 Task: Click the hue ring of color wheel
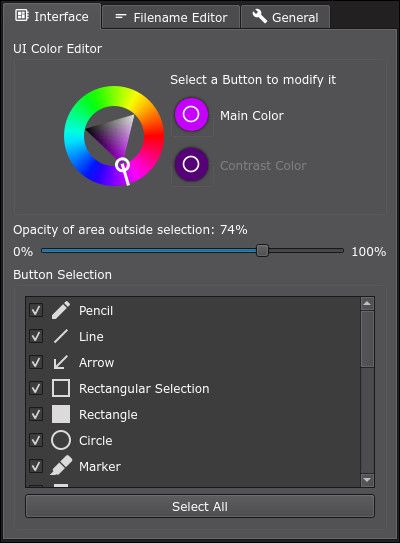pyautogui.click(x=74, y=136)
